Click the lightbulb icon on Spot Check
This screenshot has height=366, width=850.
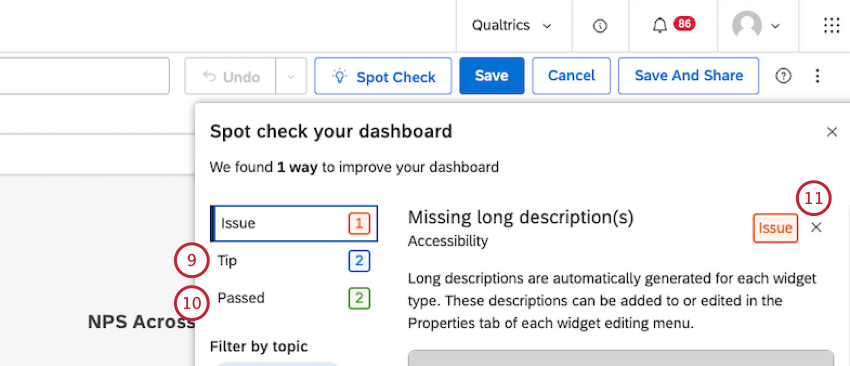(x=339, y=76)
